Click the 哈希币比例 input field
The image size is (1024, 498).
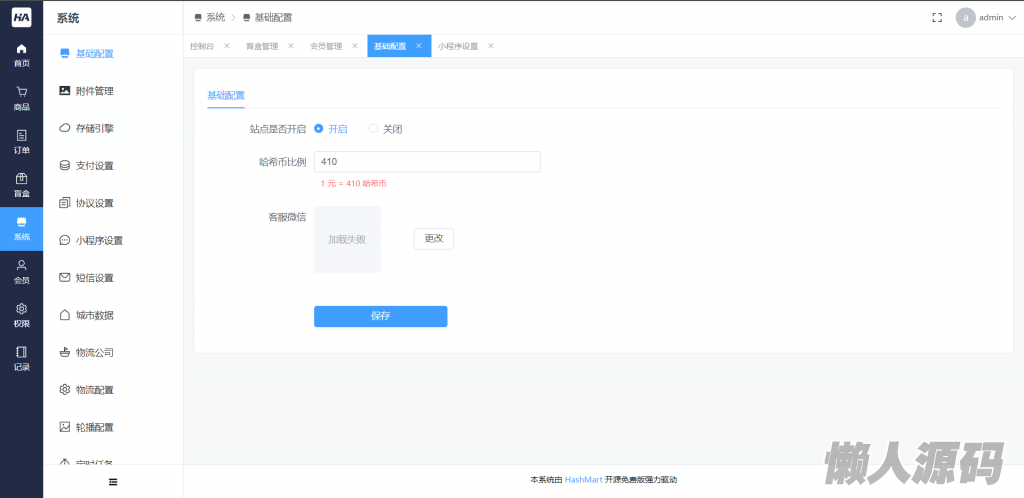(427, 162)
